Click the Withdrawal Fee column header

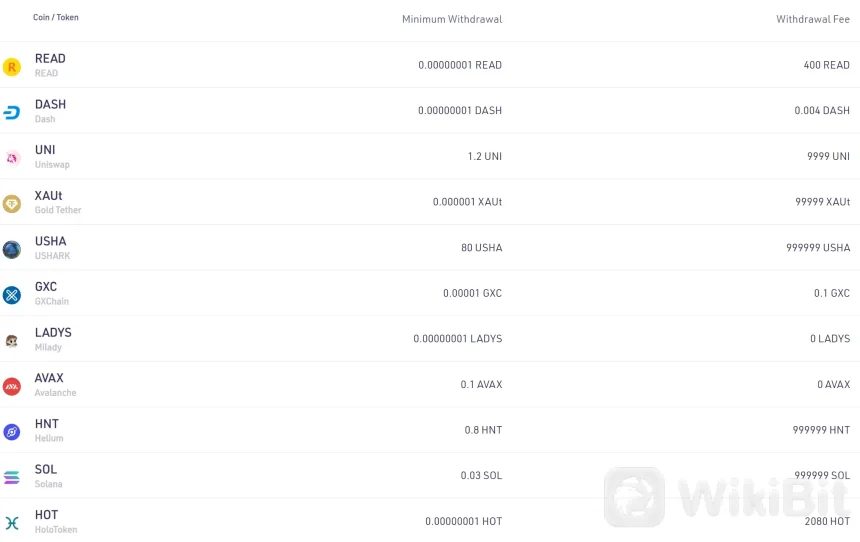[x=813, y=19]
